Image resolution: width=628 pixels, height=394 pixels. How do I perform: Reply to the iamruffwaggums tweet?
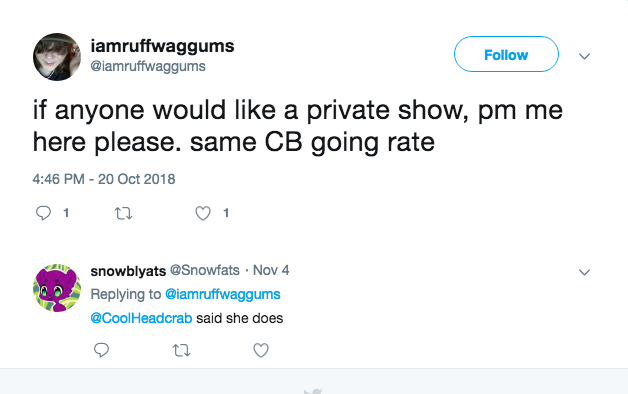pyautogui.click(x=43, y=213)
